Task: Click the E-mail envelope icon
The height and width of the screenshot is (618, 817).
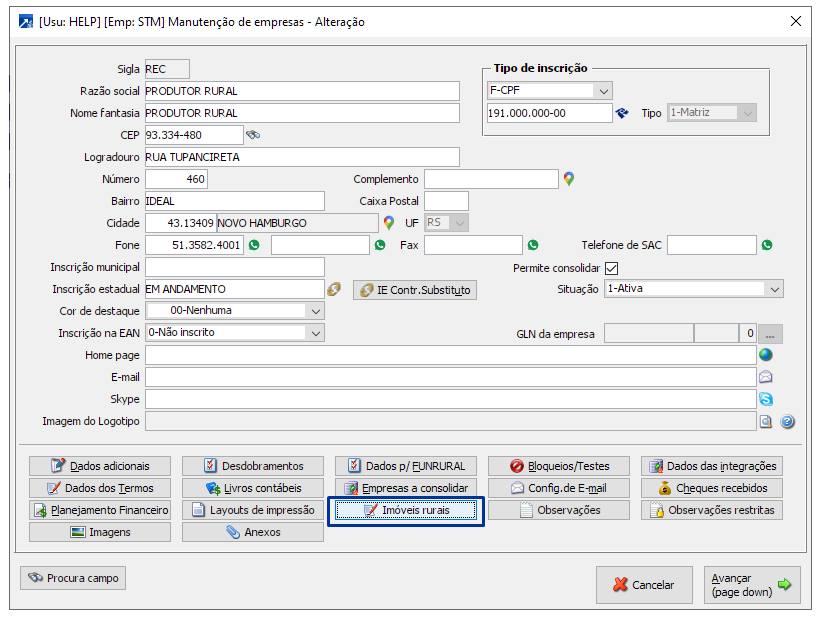Action: [766, 377]
